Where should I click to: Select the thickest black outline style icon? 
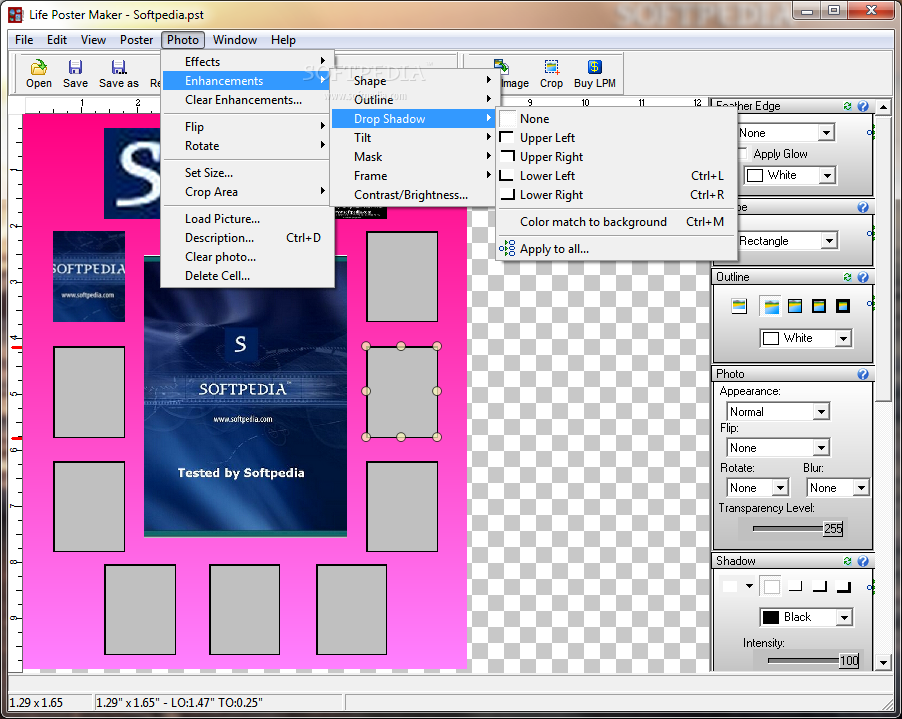tap(843, 306)
